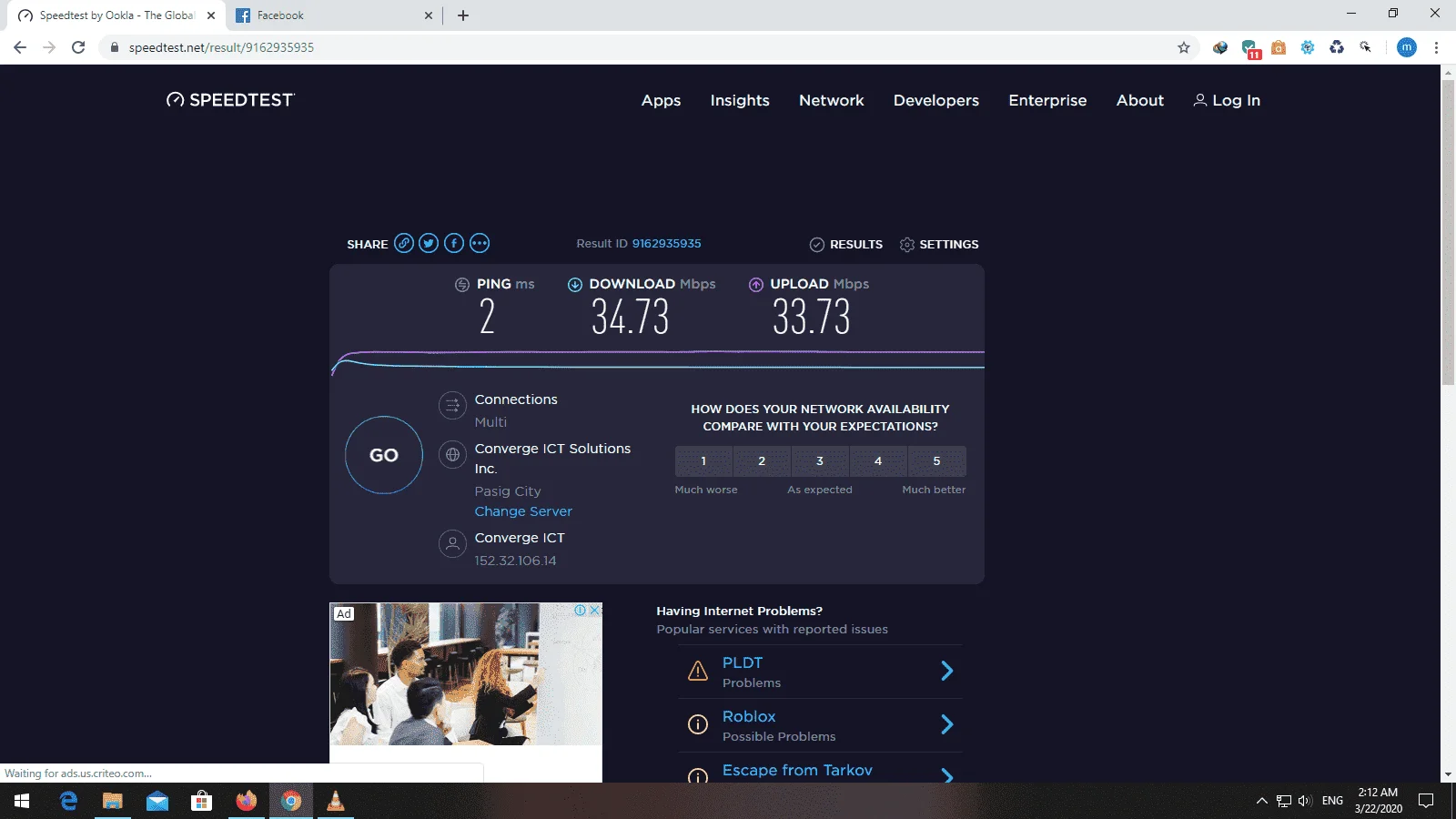This screenshot has width=1456, height=819.
Task: Open Chrome profile avatar
Action: pos(1407,47)
